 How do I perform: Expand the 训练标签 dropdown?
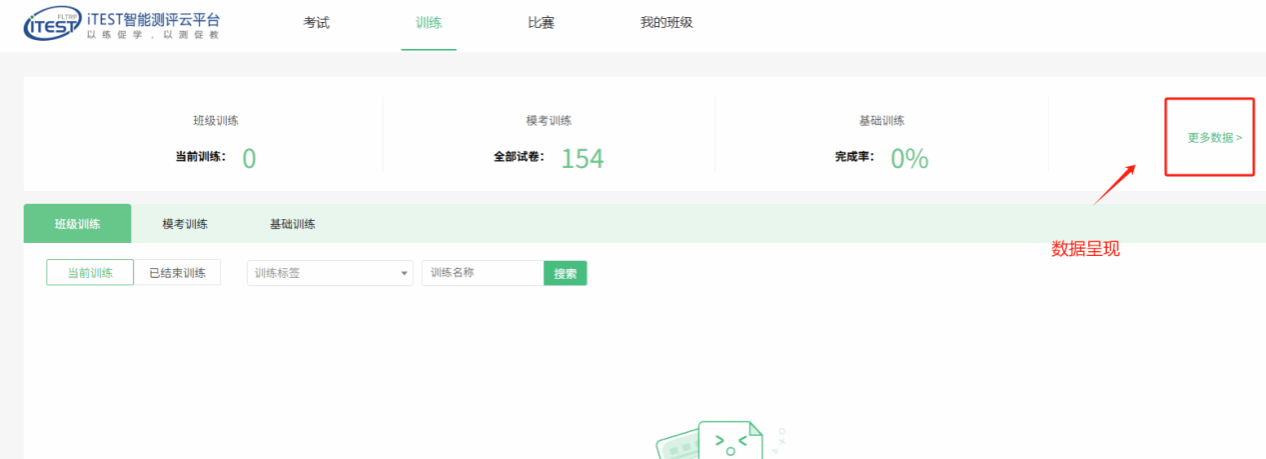pyautogui.click(x=329, y=273)
